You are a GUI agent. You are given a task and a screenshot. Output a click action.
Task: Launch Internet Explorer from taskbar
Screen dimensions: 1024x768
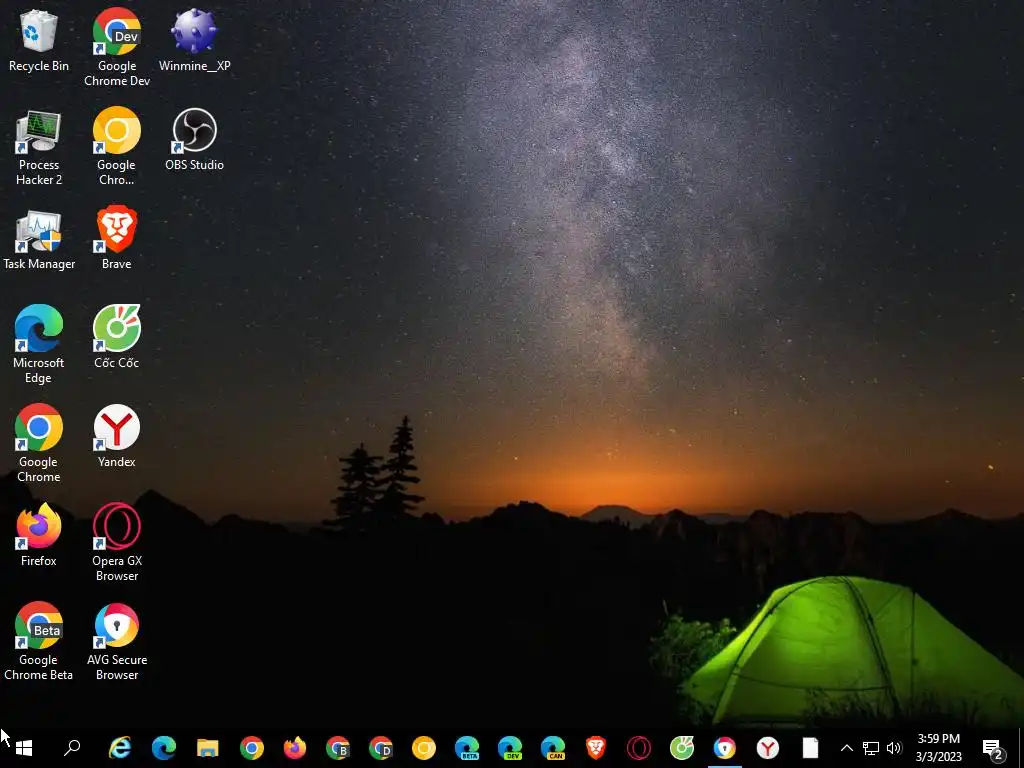[x=120, y=748]
